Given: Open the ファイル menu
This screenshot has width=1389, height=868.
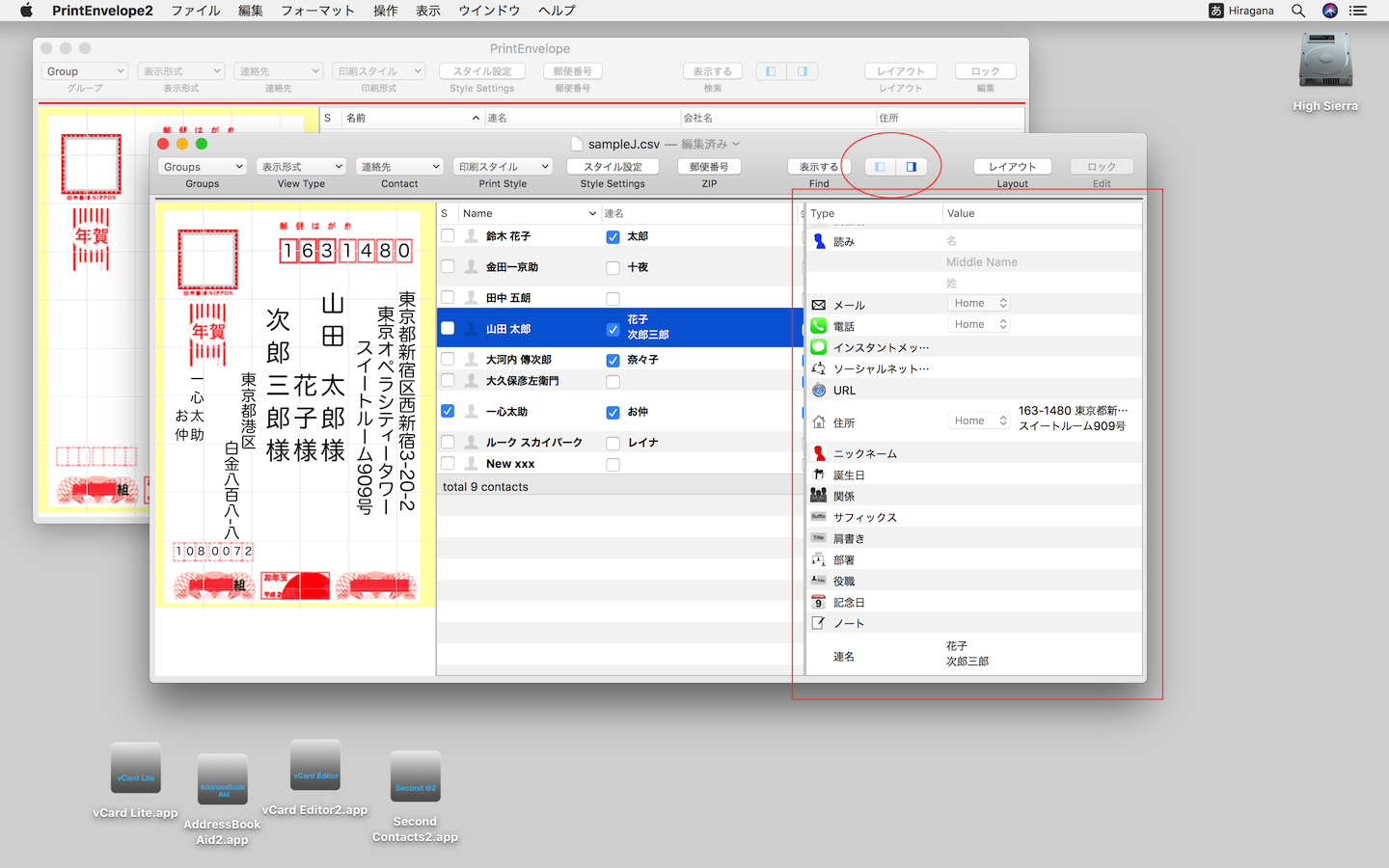Looking at the screenshot, I should tap(196, 11).
